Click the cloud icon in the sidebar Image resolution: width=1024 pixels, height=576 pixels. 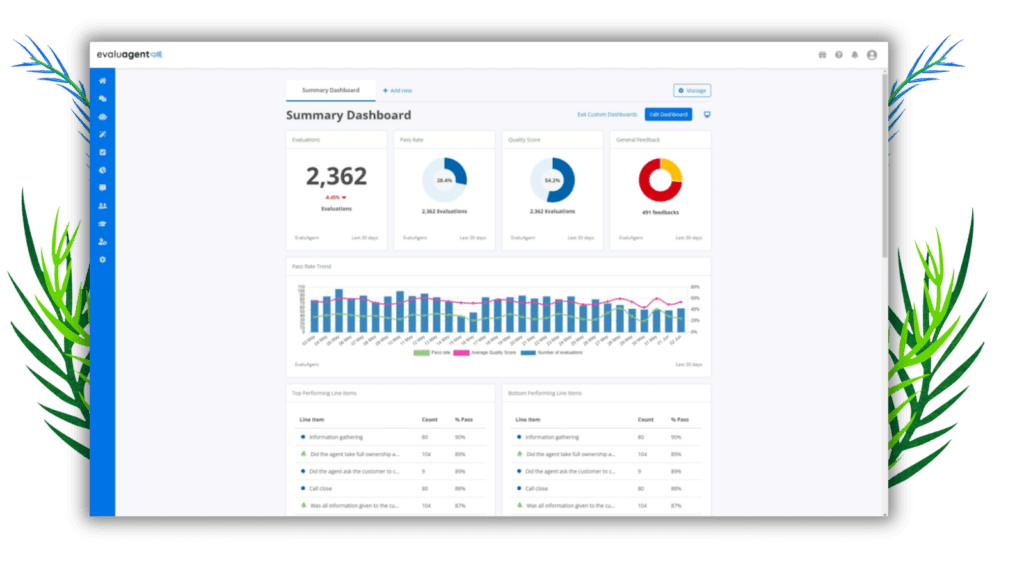[x=103, y=117]
